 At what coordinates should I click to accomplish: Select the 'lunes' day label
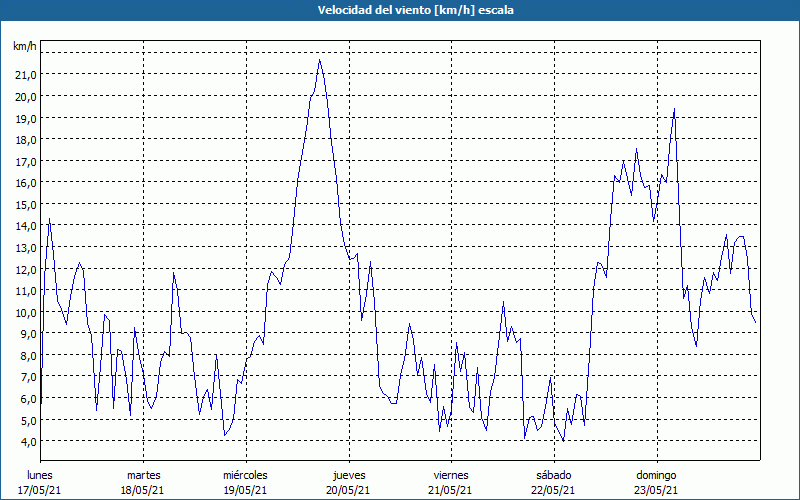tap(40, 475)
